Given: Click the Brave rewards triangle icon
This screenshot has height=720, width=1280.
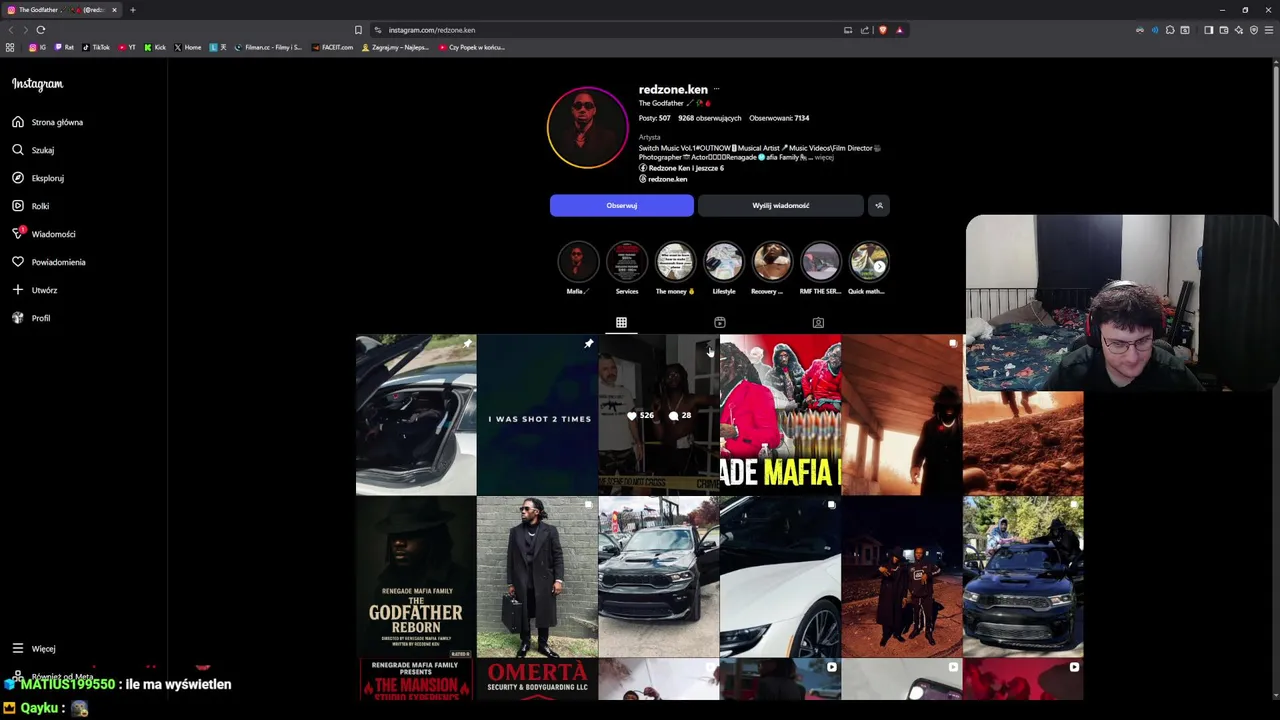Looking at the screenshot, I should [899, 30].
